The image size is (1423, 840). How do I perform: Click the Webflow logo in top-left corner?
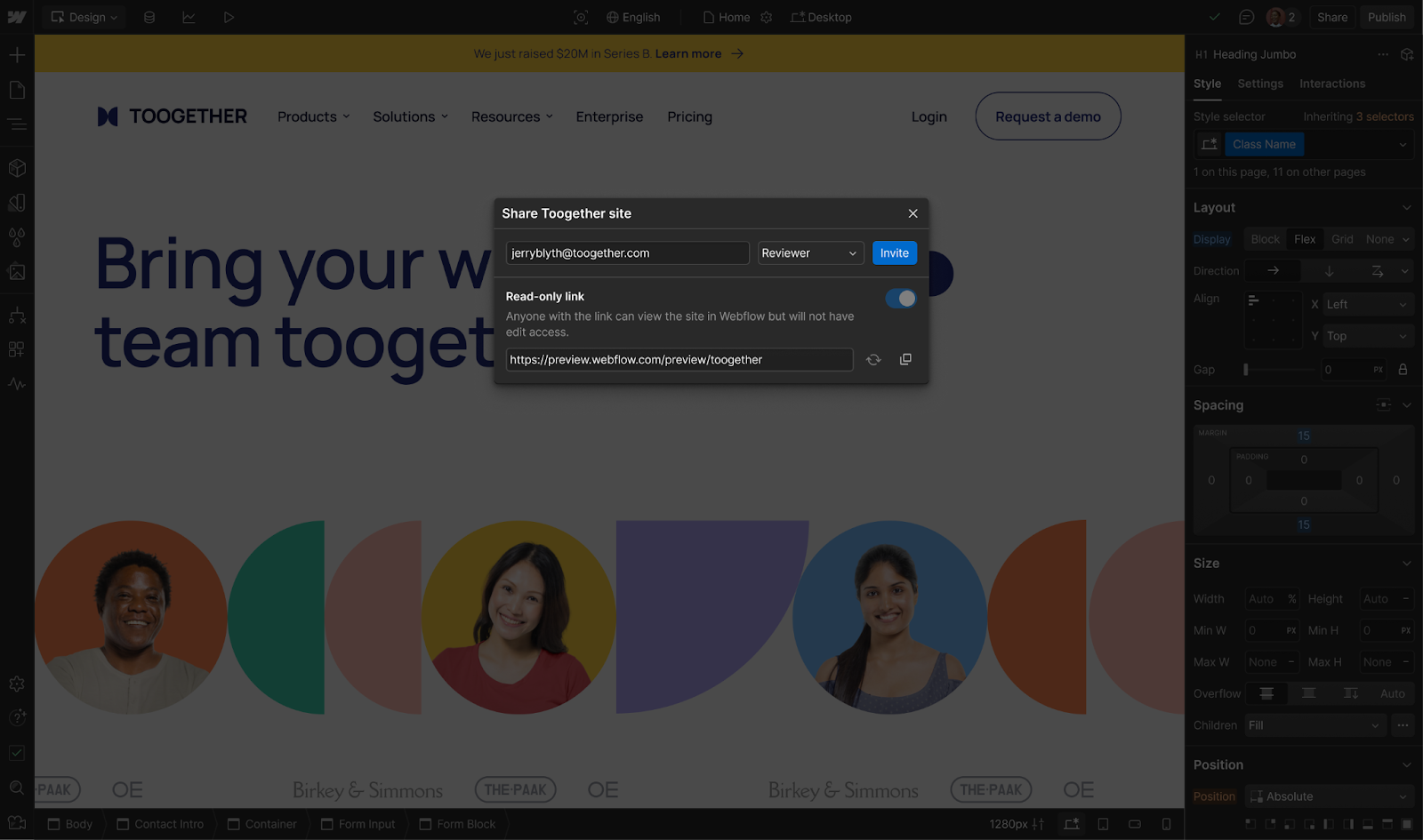(17, 17)
